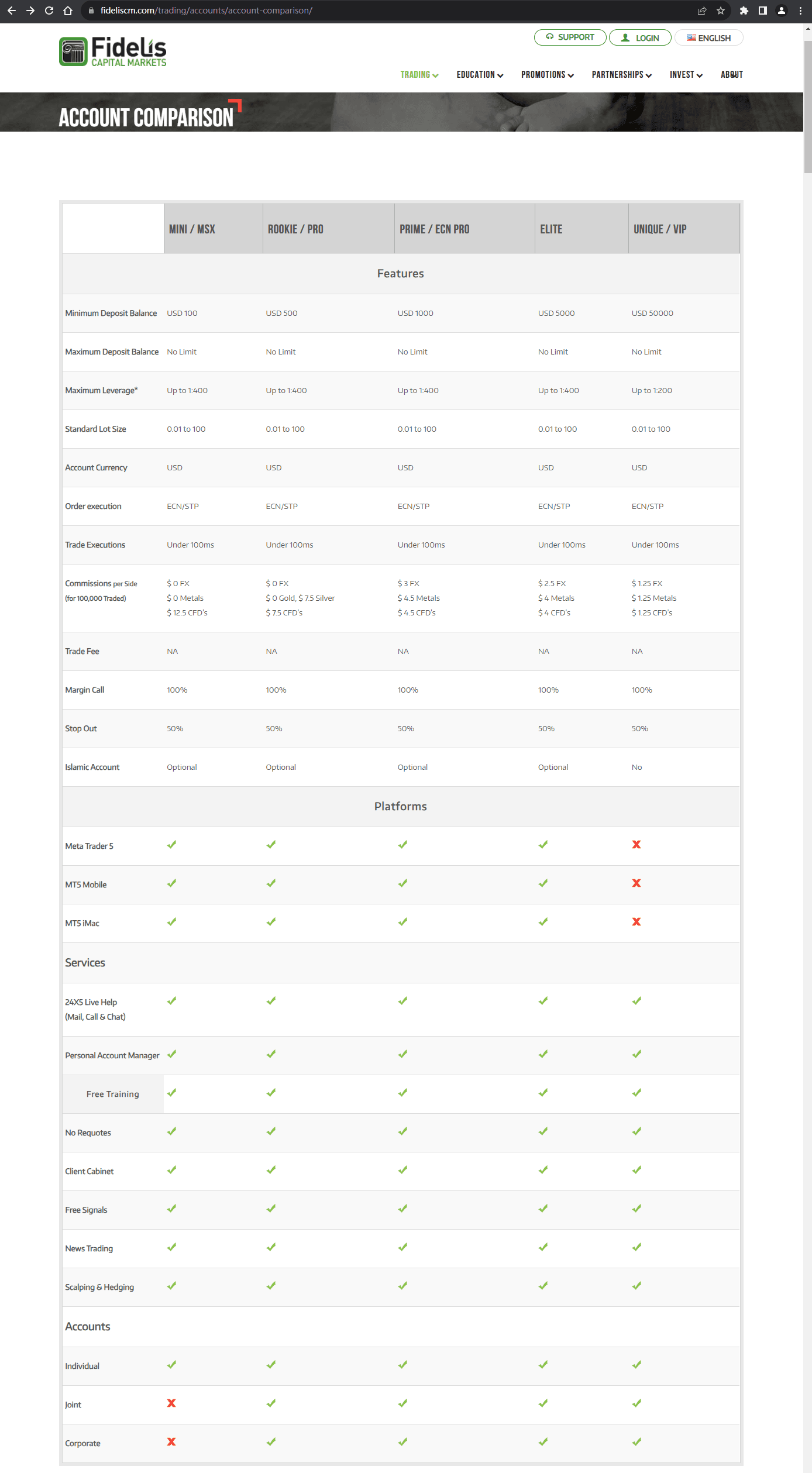Click the Rookie checkmark in Joint row

coord(271,1403)
